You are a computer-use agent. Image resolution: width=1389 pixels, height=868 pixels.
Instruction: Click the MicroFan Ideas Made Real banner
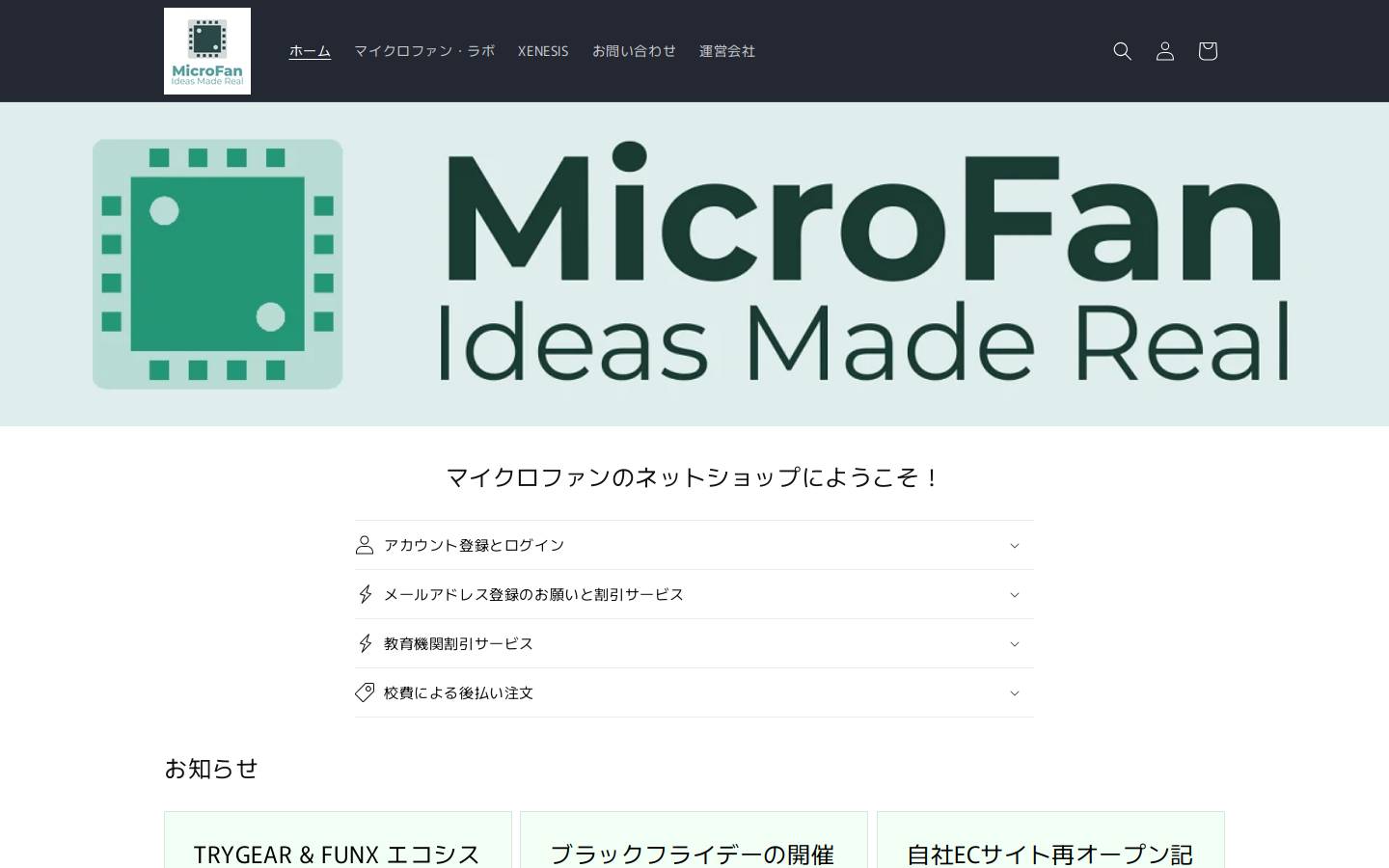pos(694,264)
